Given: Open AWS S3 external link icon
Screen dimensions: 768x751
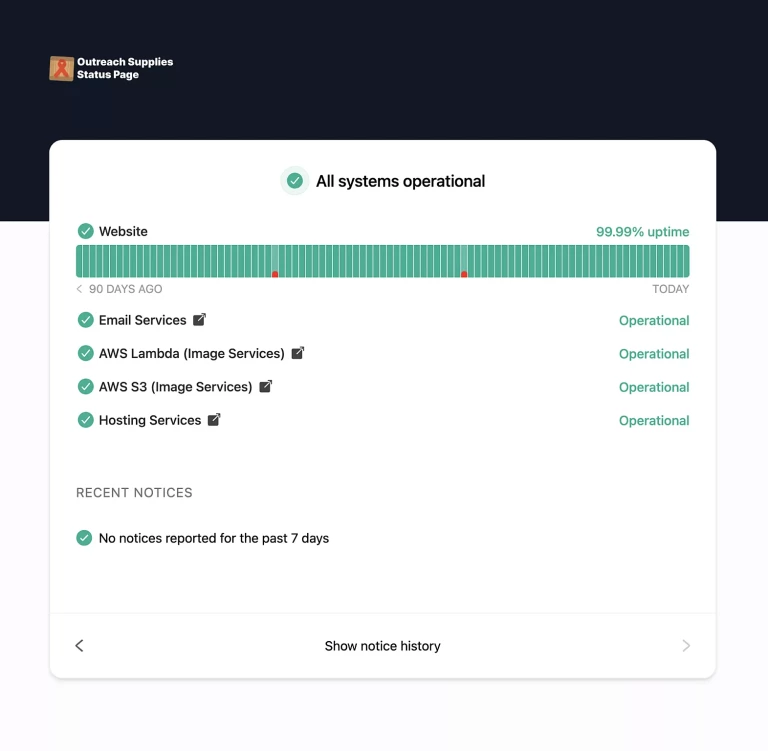Looking at the screenshot, I should [266, 386].
